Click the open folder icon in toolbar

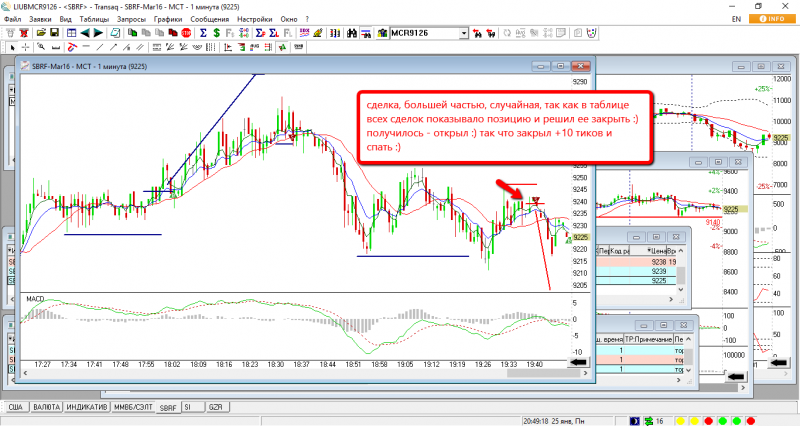pyautogui.click(x=41, y=33)
